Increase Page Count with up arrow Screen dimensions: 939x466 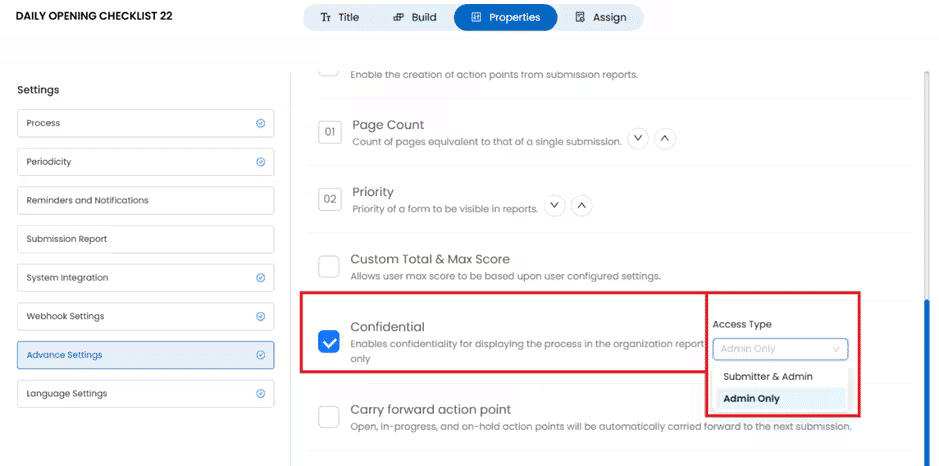(665, 139)
